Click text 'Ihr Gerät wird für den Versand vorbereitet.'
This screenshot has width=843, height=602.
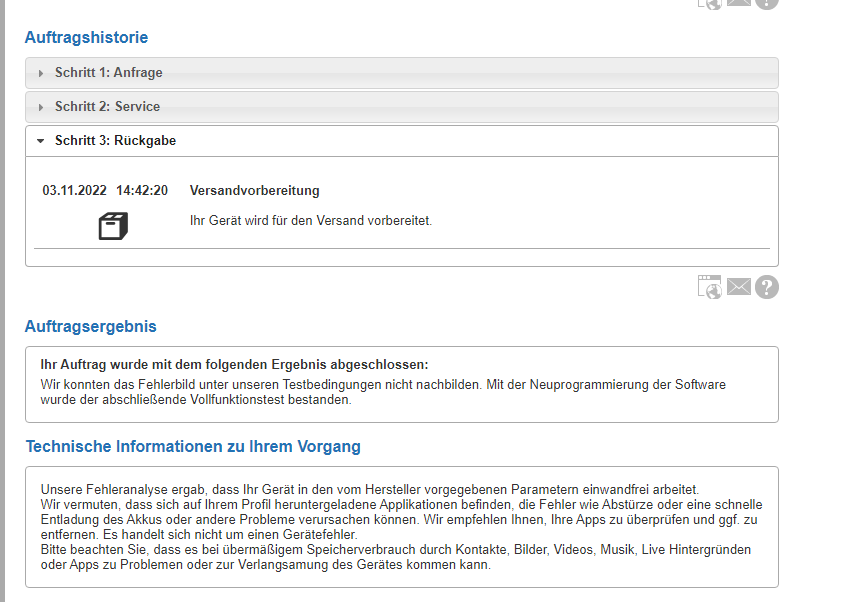click(x=311, y=220)
